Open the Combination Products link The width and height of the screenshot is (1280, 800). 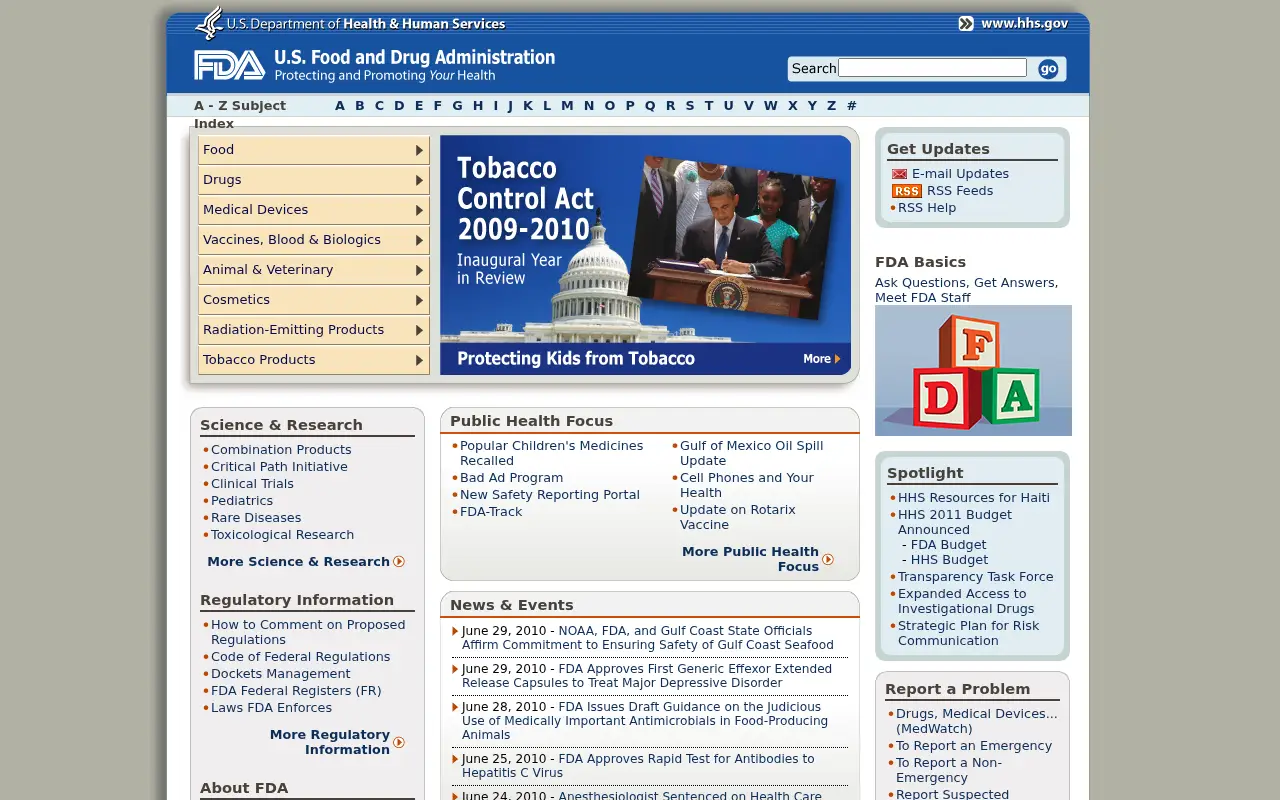tap(281, 450)
